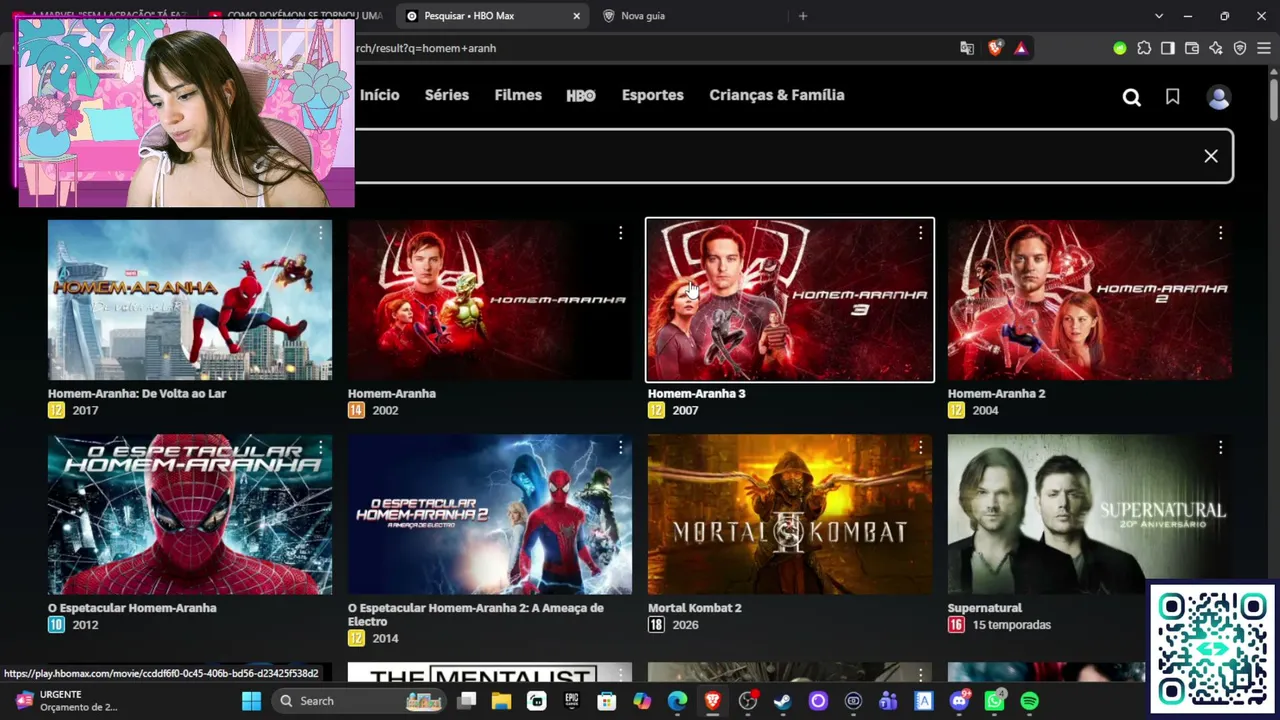
Task: Click the Brave VPN shield icon
Action: point(1240,48)
